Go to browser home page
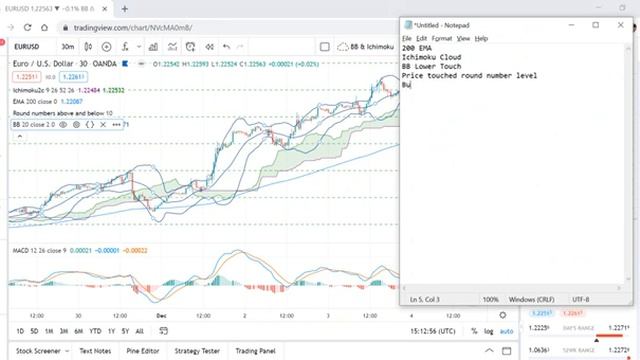 44,27
